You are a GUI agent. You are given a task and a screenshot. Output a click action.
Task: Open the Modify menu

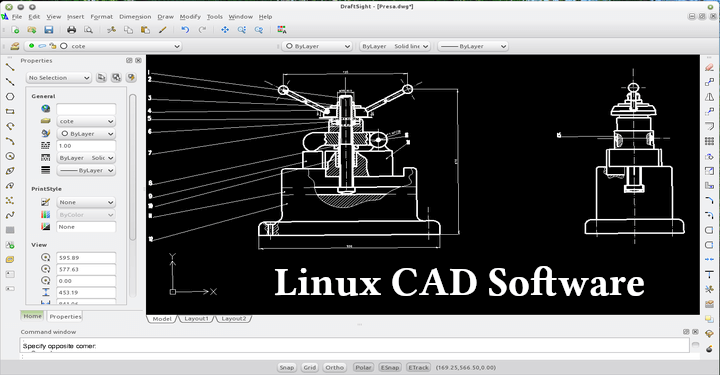[x=190, y=17]
